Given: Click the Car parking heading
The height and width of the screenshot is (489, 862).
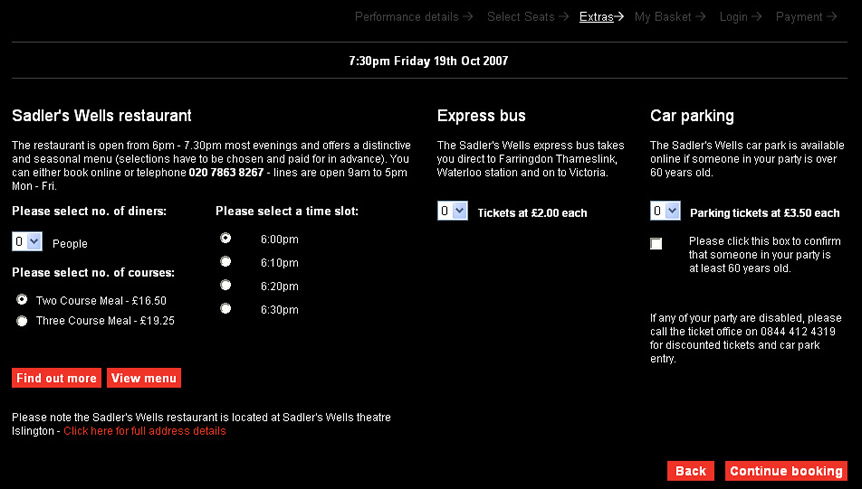Looking at the screenshot, I should 692,116.
